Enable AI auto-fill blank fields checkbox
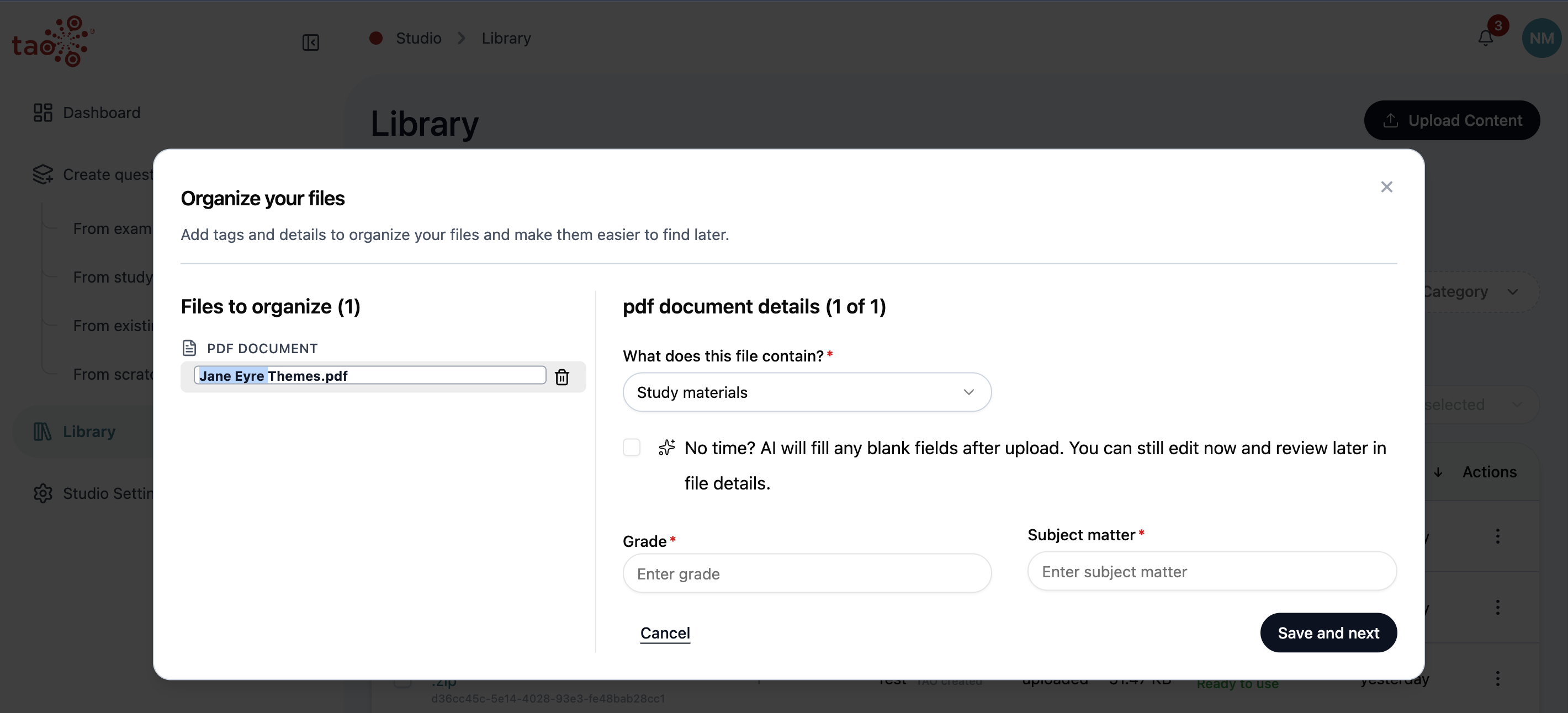 [631, 447]
